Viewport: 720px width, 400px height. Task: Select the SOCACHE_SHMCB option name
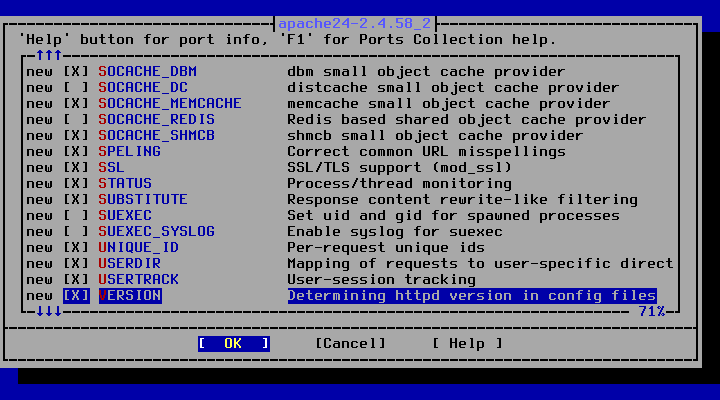[157, 136]
